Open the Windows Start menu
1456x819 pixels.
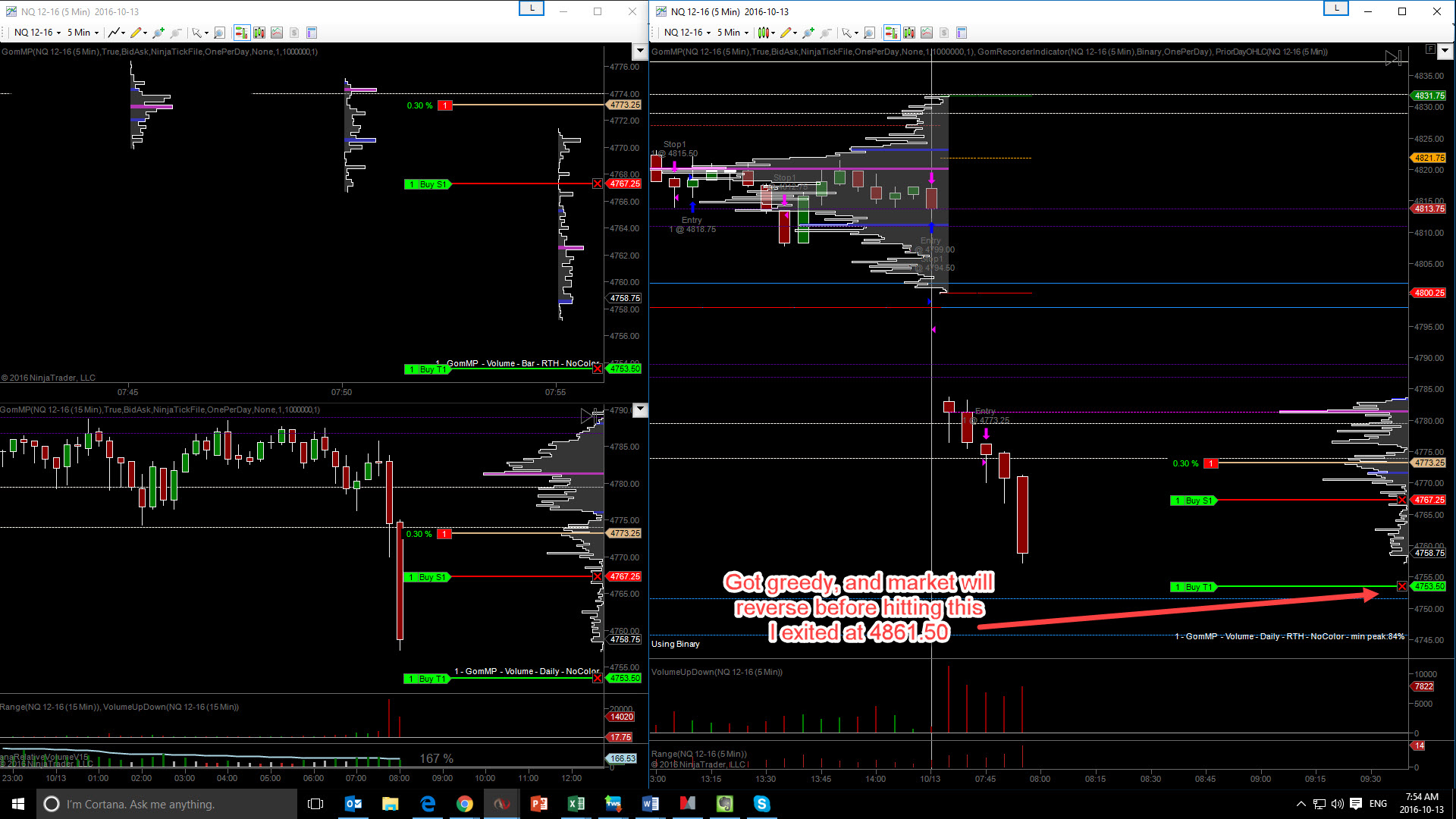(18, 804)
